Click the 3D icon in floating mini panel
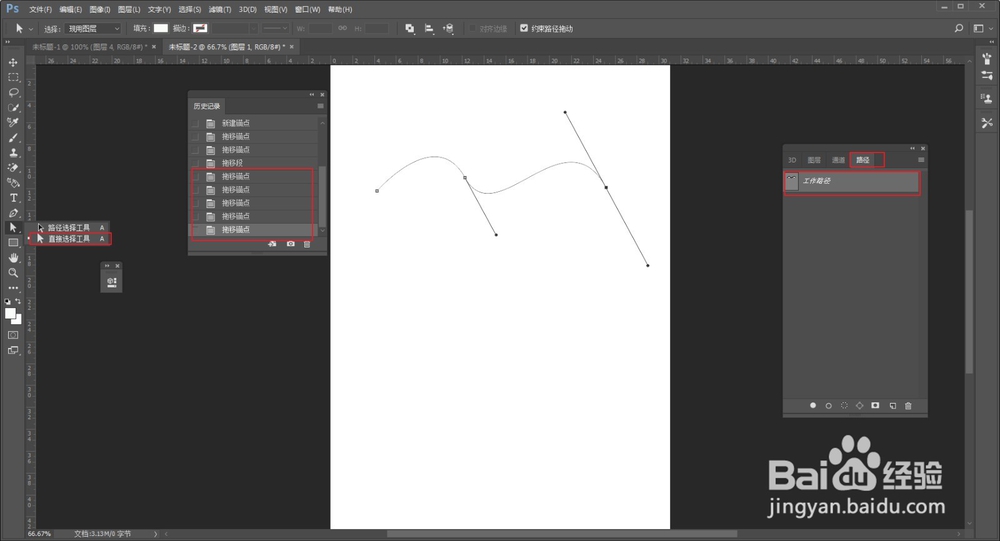Screen dimensions: 1000x541 (x=112, y=282)
